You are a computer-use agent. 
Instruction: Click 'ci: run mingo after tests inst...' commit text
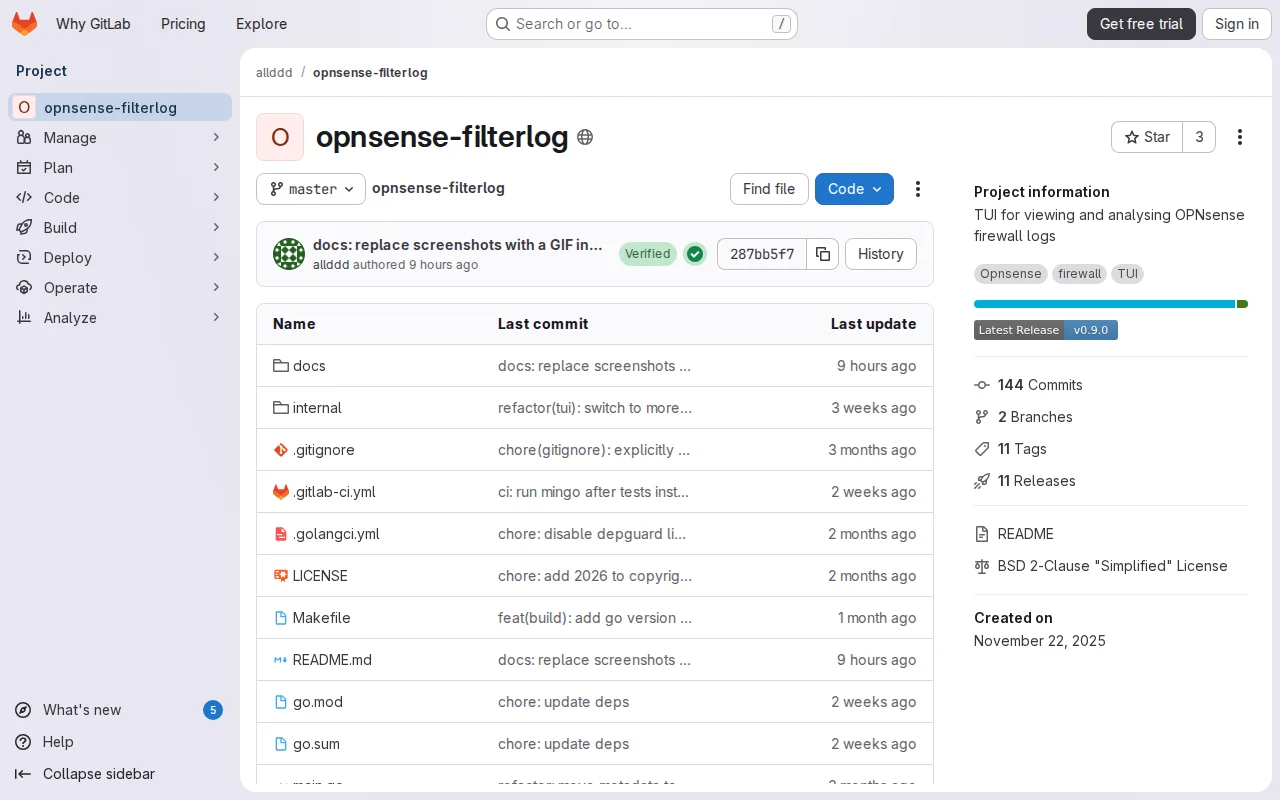pyautogui.click(x=593, y=492)
